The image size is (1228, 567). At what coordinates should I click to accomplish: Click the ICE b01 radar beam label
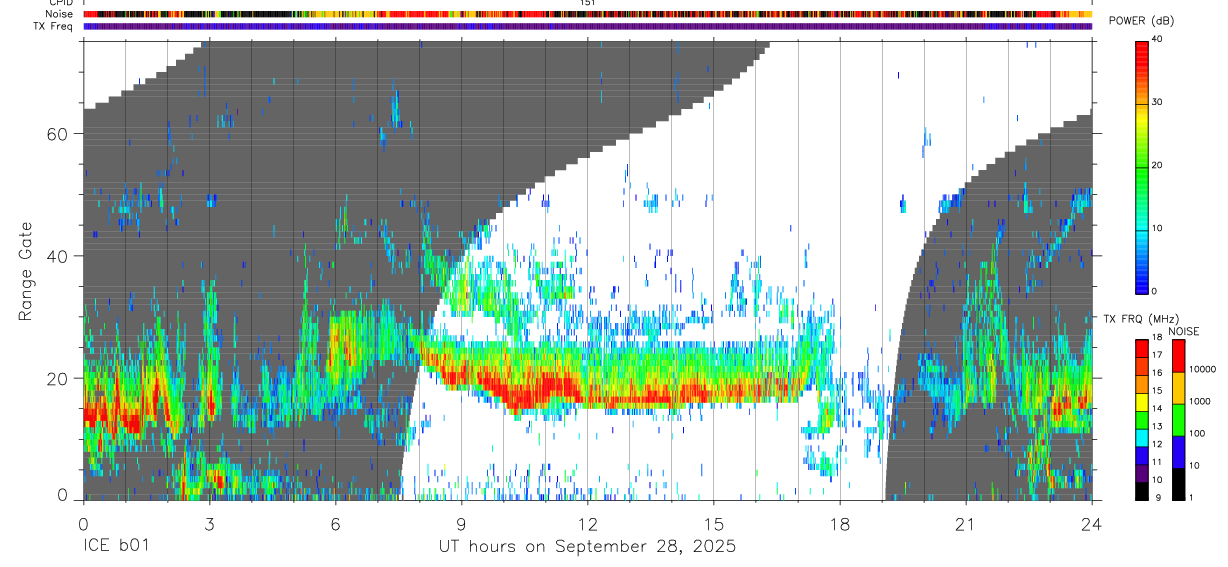click(x=118, y=547)
